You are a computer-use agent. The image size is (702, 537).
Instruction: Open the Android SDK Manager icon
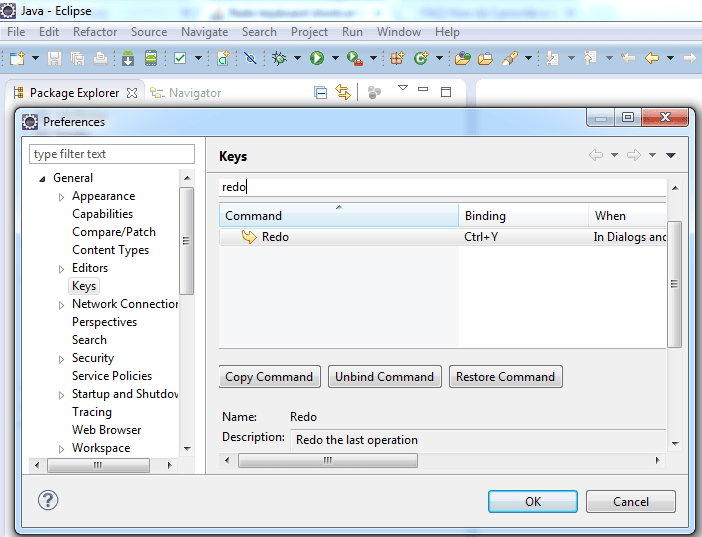(x=128, y=58)
